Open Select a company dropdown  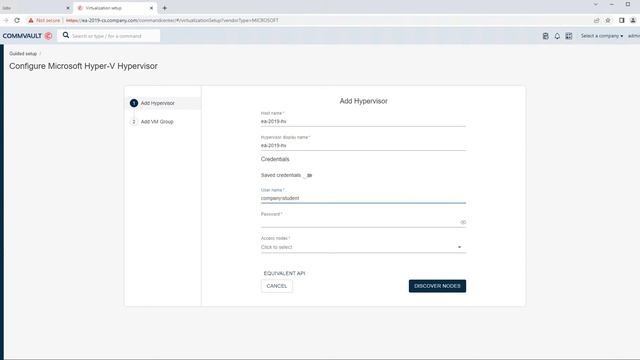click(x=602, y=36)
